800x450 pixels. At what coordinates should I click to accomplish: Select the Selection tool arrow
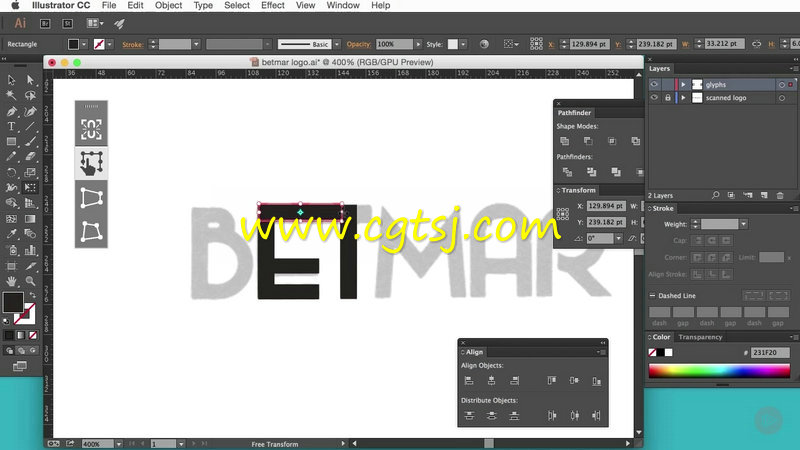(11, 80)
